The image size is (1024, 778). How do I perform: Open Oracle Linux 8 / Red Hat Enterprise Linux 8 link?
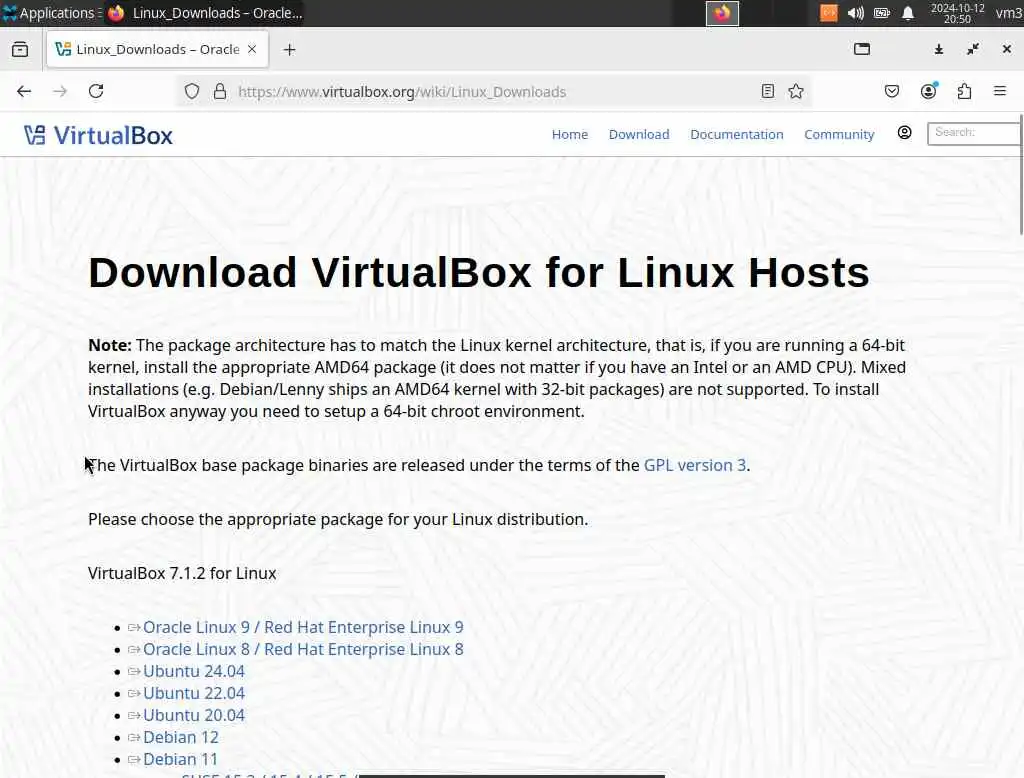(303, 649)
